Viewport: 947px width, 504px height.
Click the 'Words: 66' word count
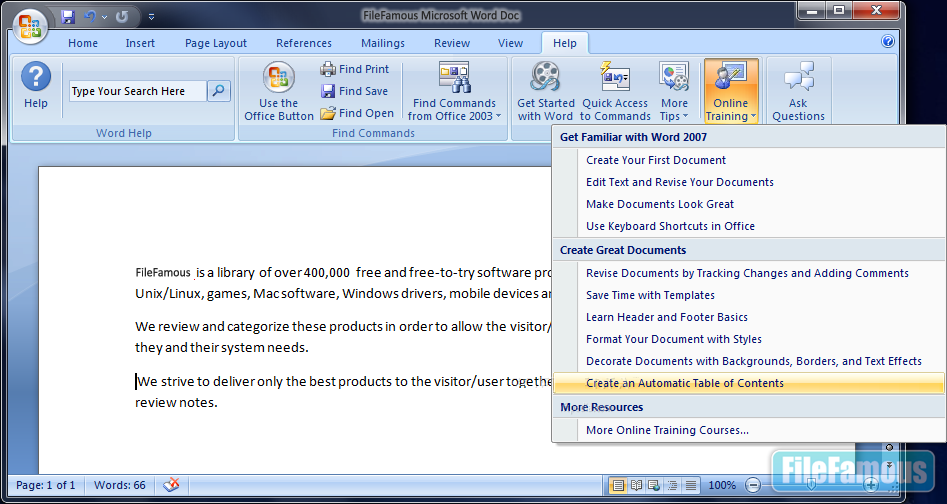[120, 485]
